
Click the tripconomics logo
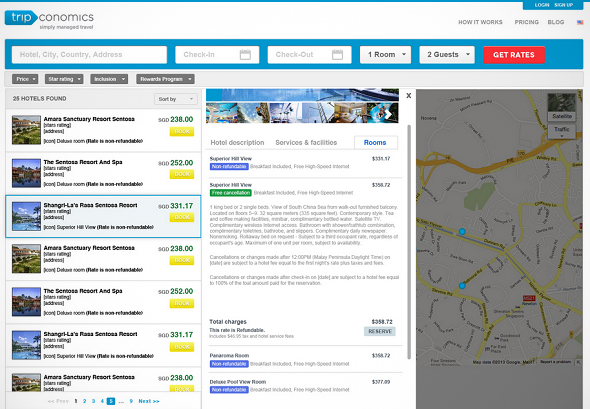pos(49,20)
